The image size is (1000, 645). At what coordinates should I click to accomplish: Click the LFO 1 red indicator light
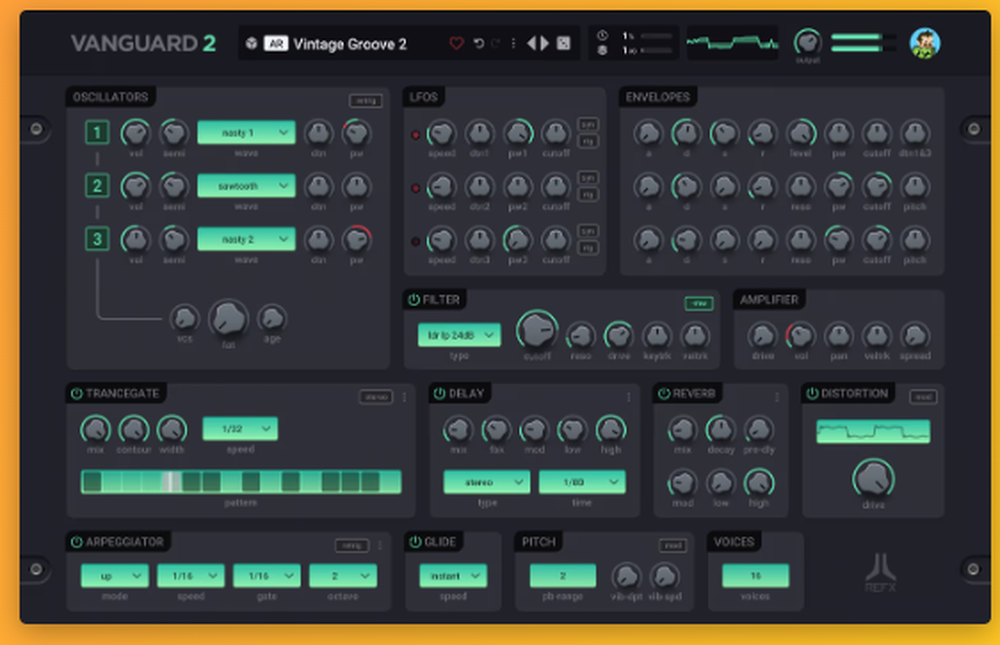415,135
